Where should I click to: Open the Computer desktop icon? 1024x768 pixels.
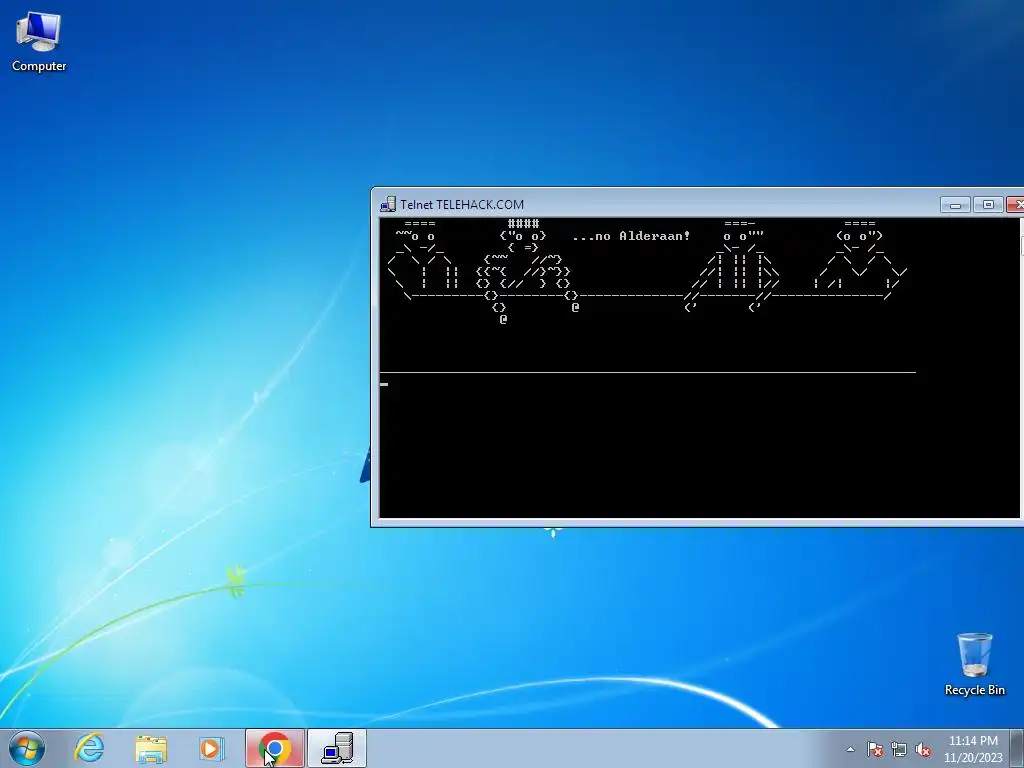pos(39,41)
